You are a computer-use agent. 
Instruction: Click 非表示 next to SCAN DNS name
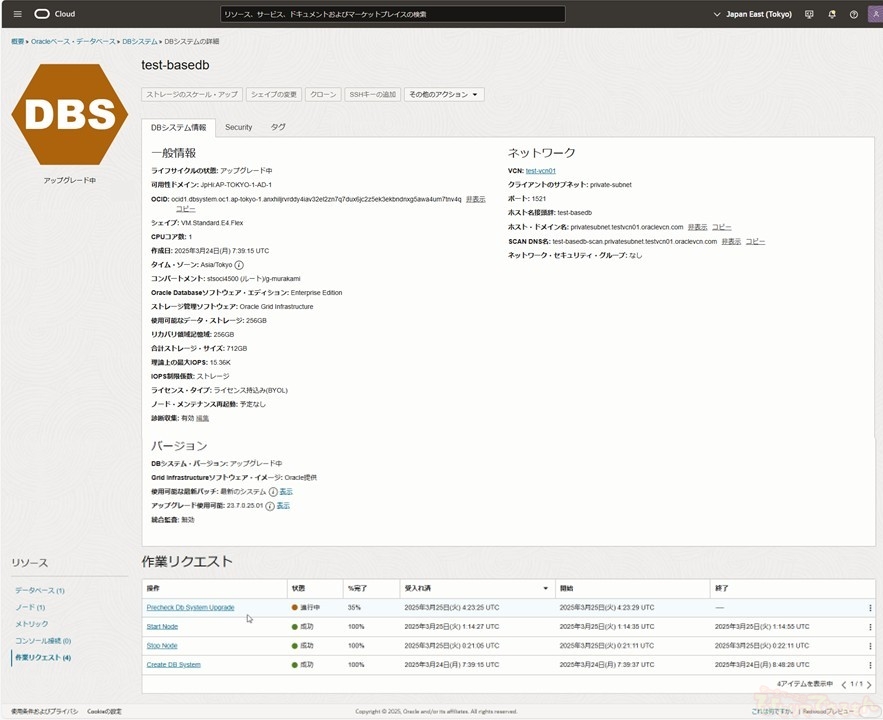click(731, 242)
